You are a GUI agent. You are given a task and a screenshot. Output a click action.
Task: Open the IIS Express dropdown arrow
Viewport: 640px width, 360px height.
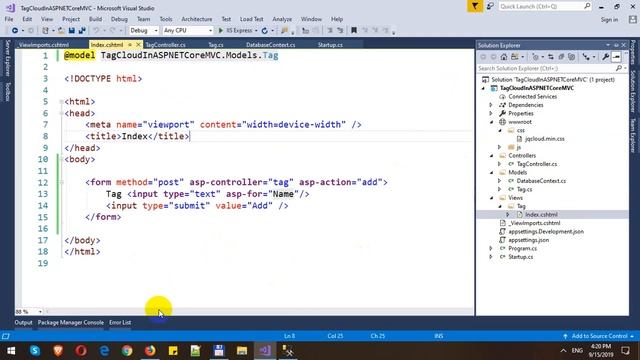tap(256, 31)
